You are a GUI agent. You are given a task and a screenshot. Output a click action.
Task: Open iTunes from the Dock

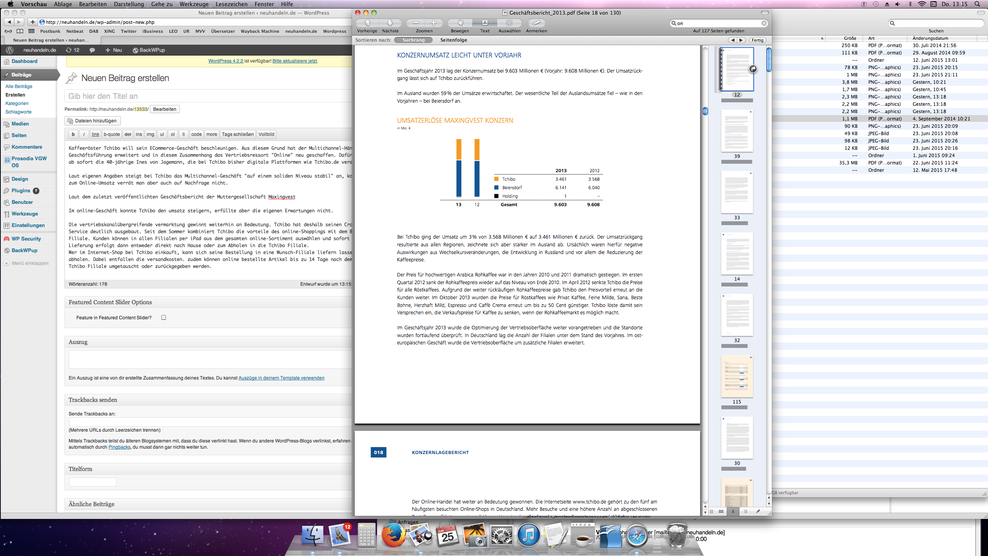point(529,536)
